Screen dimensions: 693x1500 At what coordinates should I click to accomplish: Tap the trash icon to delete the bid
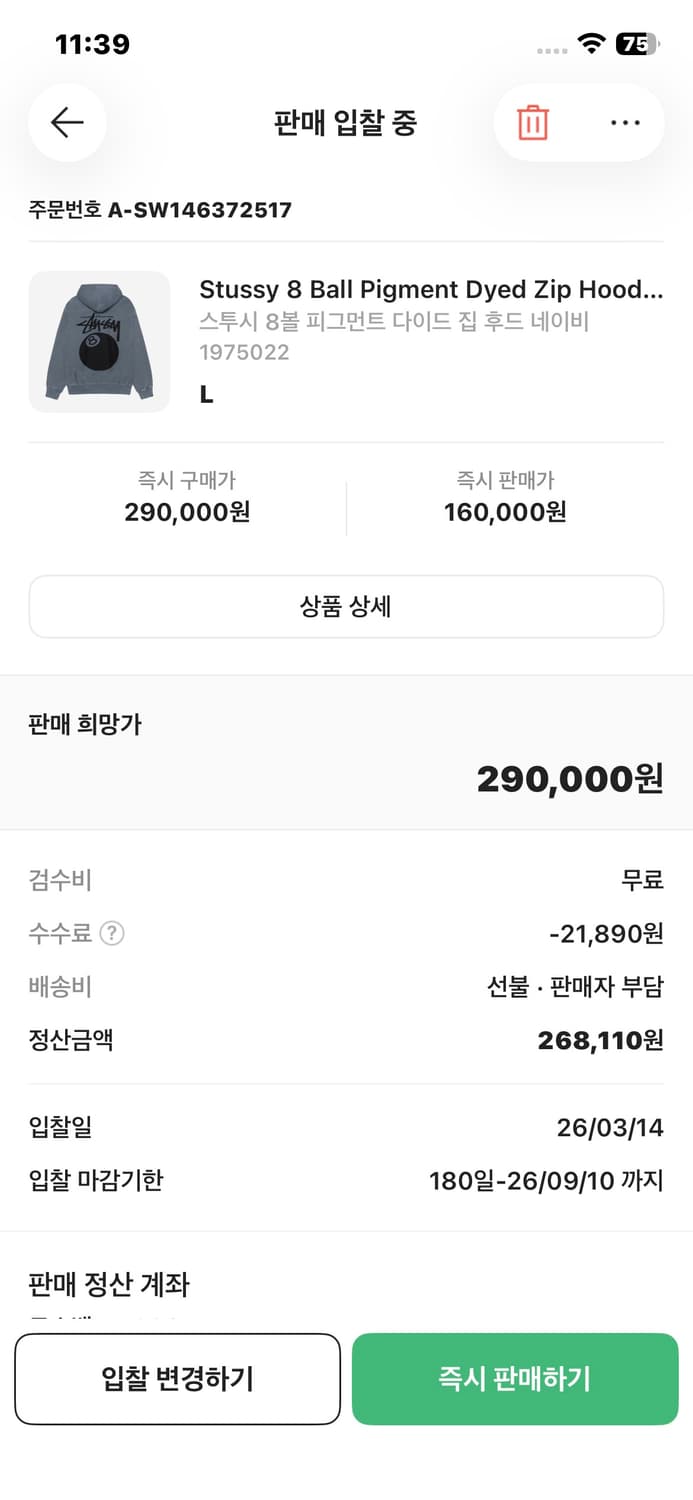[533, 122]
